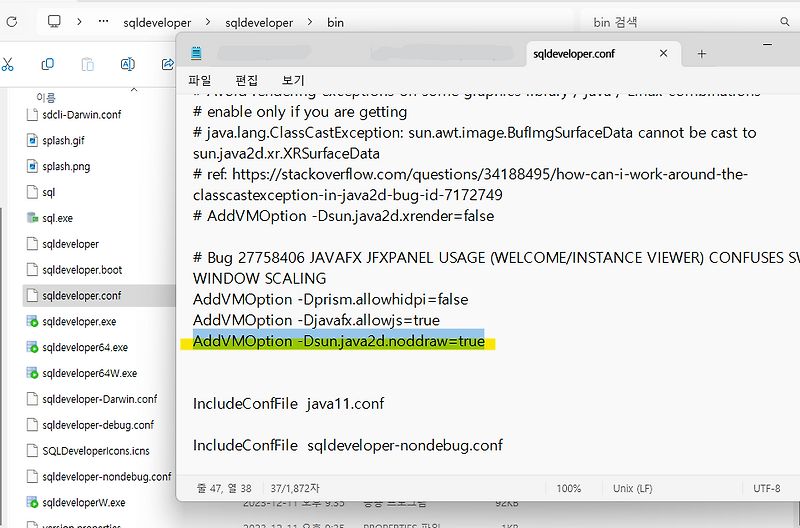The height and width of the screenshot is (528, 800).
Task: Click the UTF-8 encoding indicator
Action: (x=767, y=489)
